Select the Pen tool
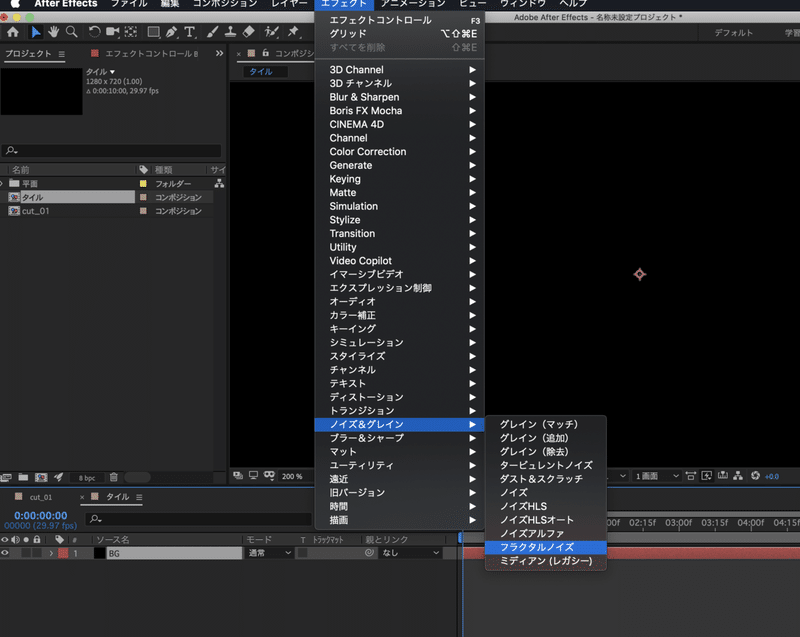Screen dimensions: 800x637 171,32
